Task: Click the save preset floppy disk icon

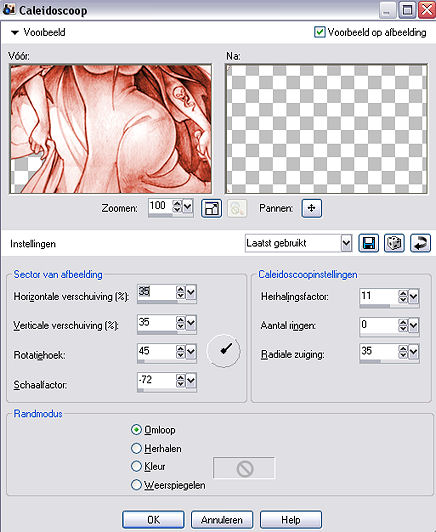Action: tap(368, 243)
